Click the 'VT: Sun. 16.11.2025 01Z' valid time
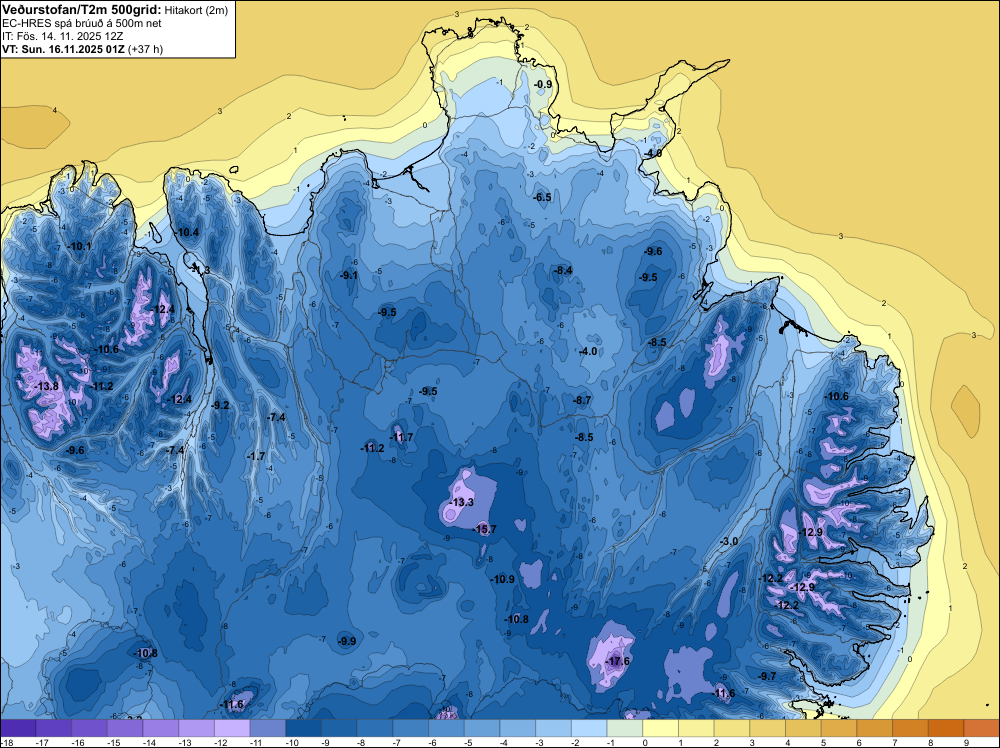Viewport: 1000px width, 748px height. [x=63, y=49]
